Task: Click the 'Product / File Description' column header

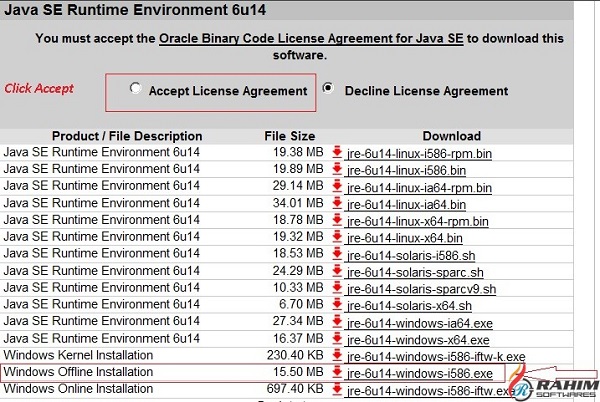Action: click(x=127, y=136)
